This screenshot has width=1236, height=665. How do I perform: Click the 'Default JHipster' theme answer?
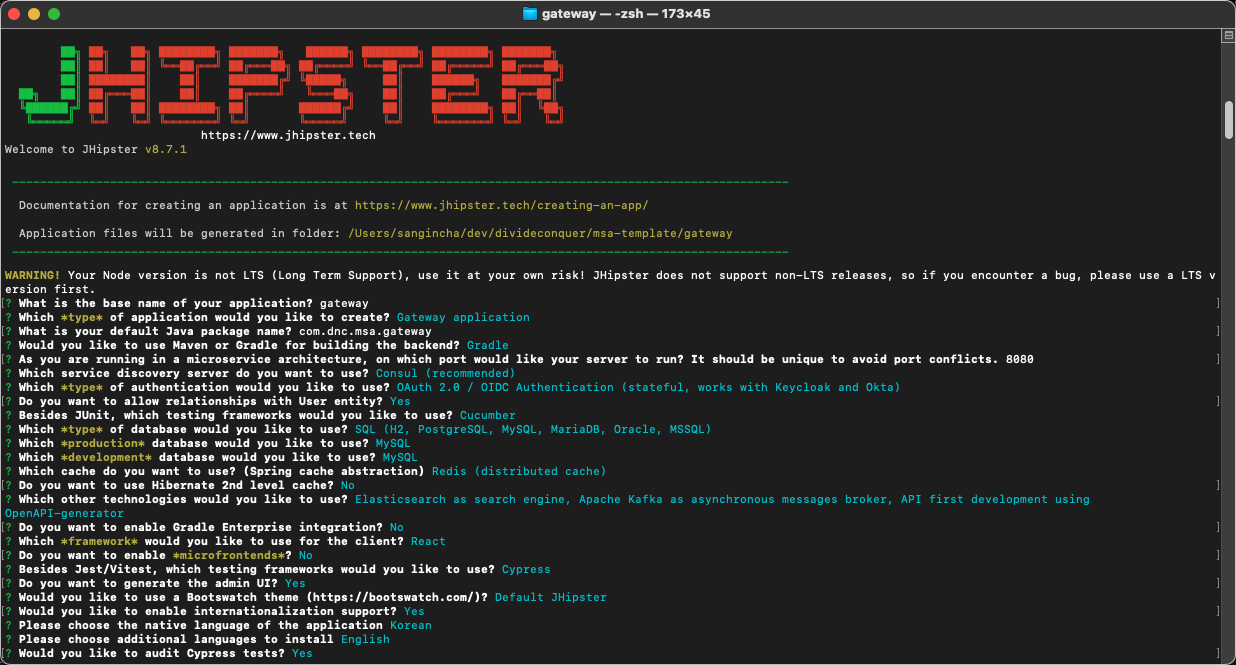coord(551,597)
